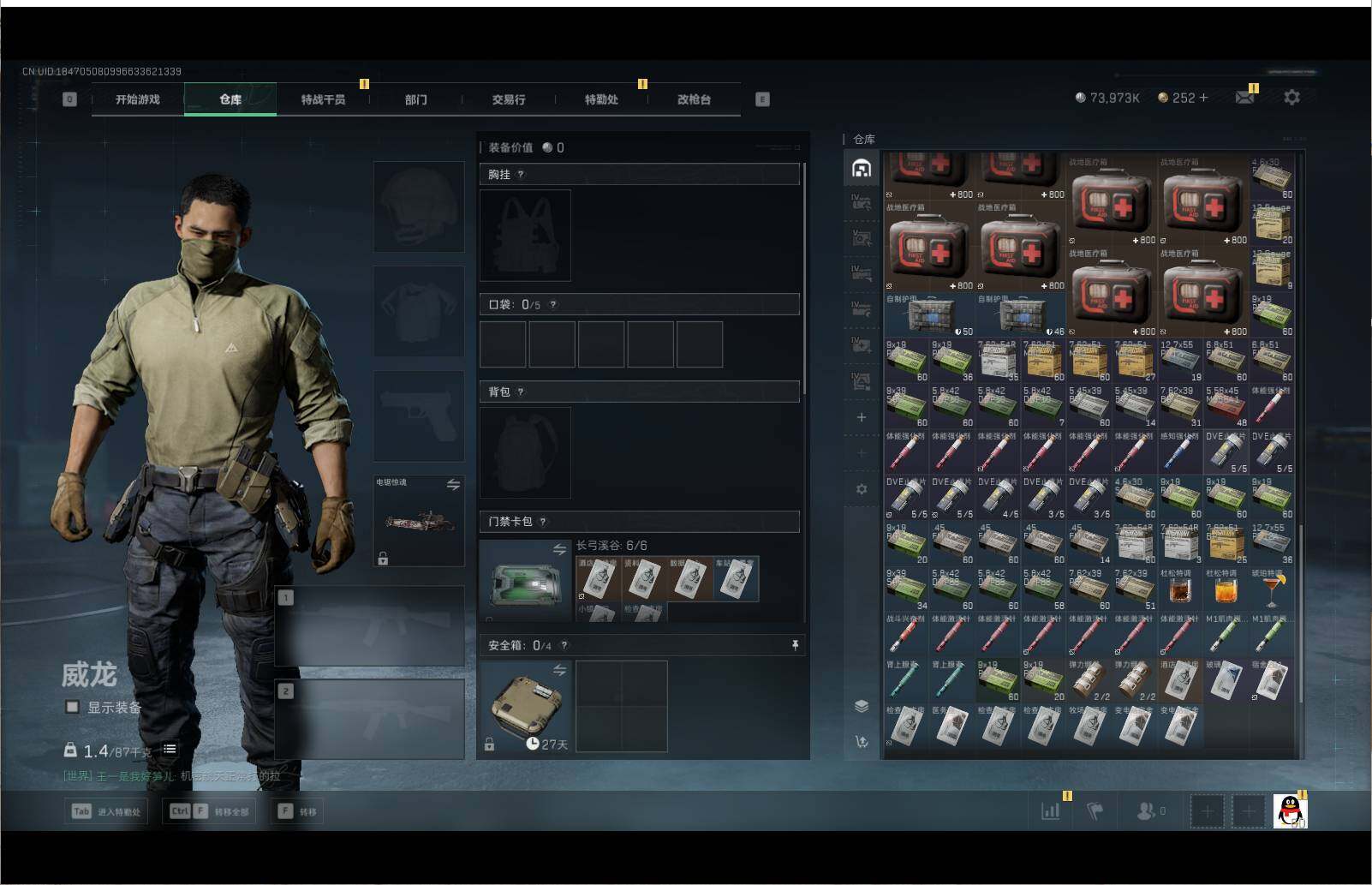
Task: Select the red 5.56x45 ammo box
Action: click(1226, 406)
